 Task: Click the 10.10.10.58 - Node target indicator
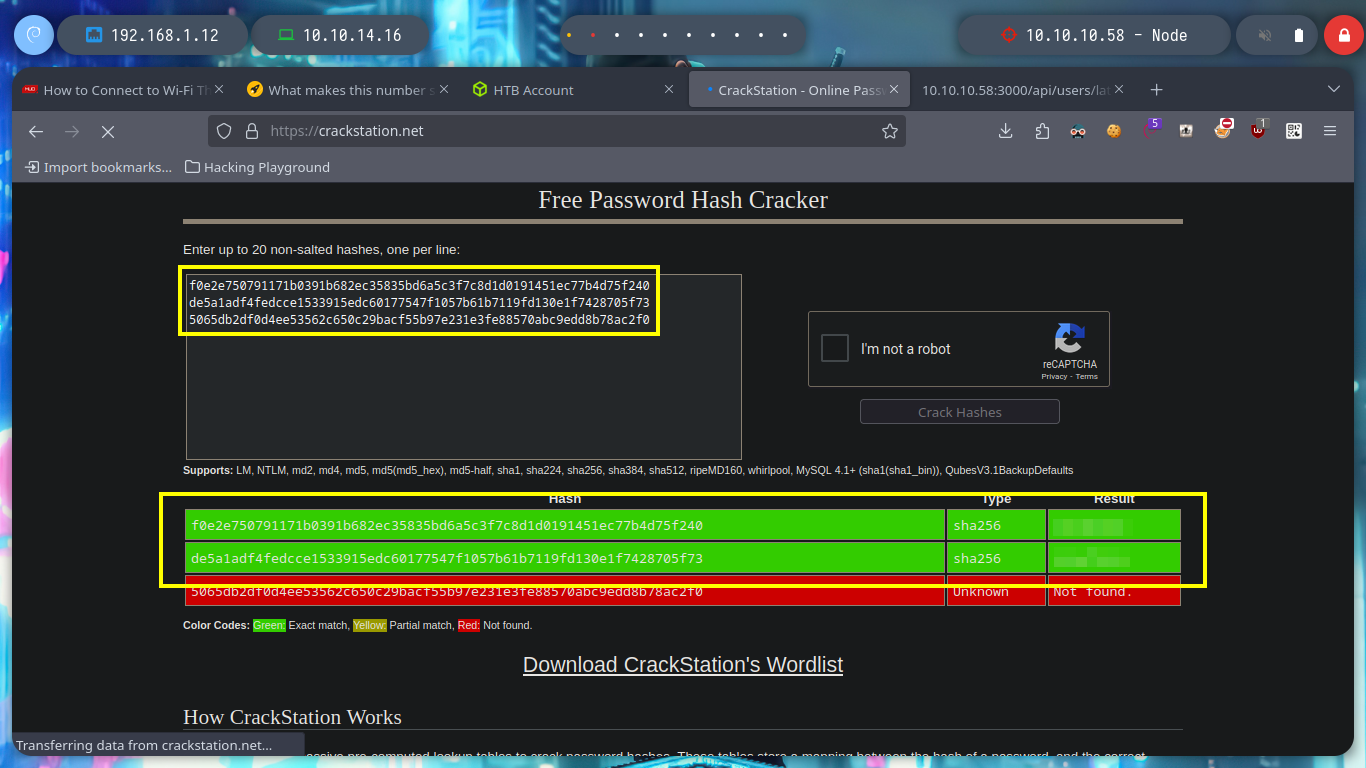point(1095,35)
